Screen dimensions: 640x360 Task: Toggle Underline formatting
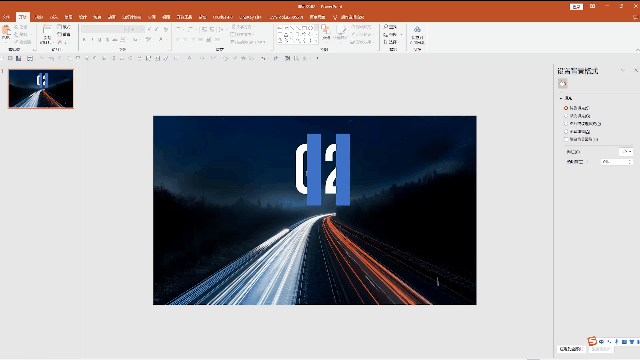coord(99,40)
